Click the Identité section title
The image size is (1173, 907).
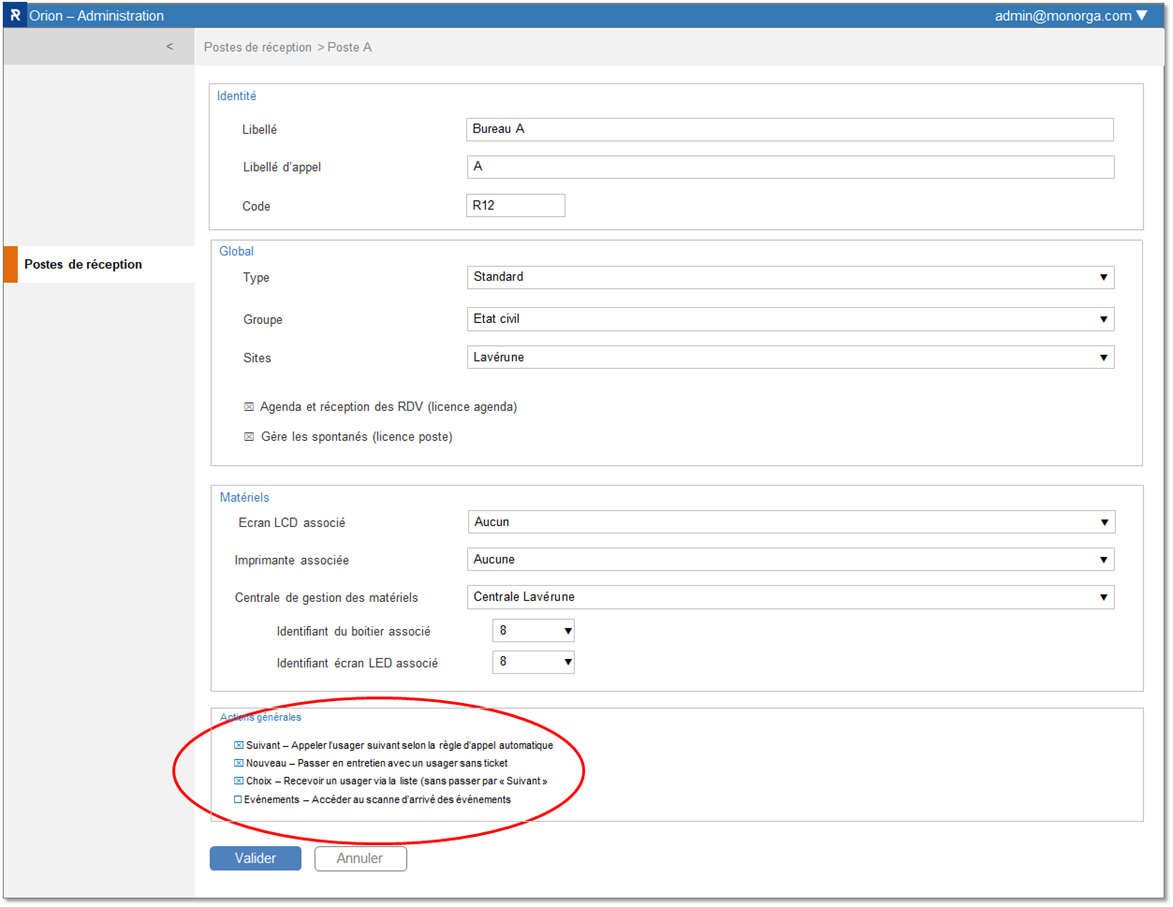point(236,96)
